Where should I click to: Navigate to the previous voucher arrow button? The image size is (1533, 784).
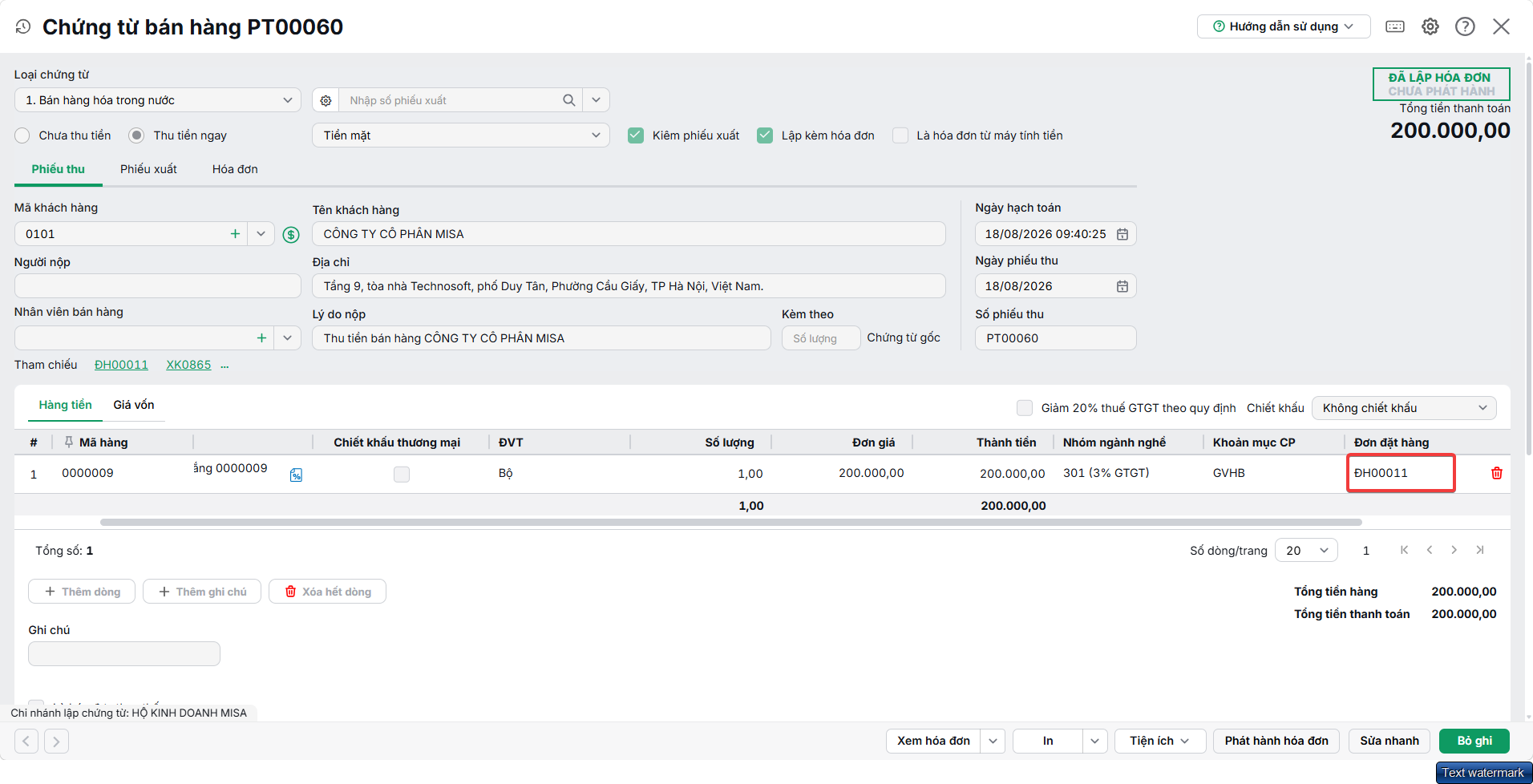26,741
